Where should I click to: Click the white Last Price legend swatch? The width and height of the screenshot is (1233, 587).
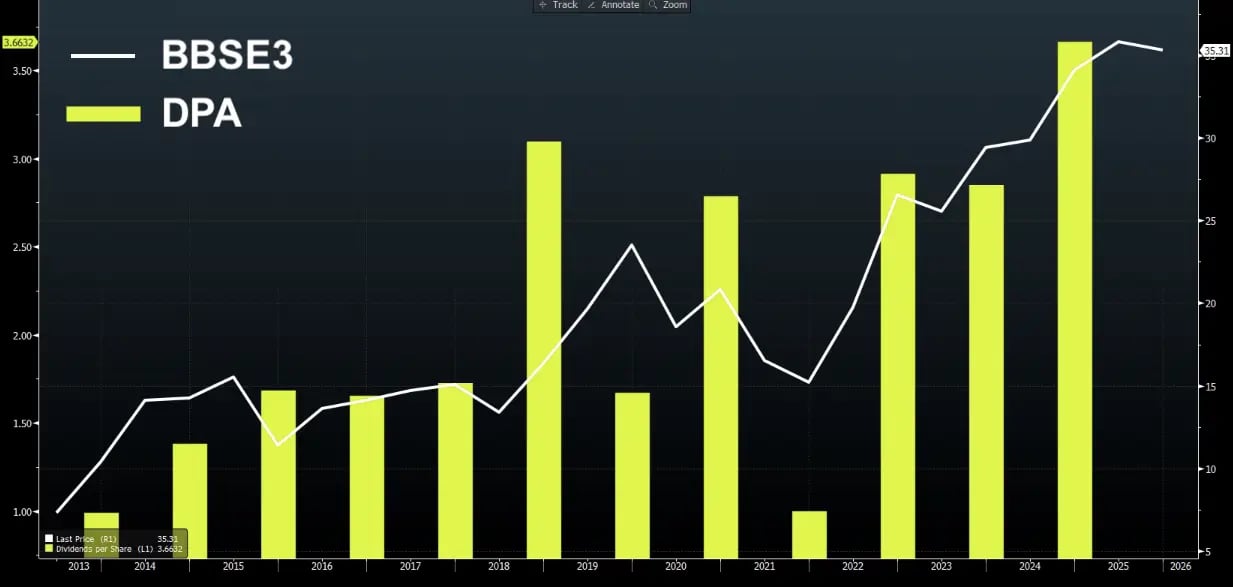tap(48, 538)
